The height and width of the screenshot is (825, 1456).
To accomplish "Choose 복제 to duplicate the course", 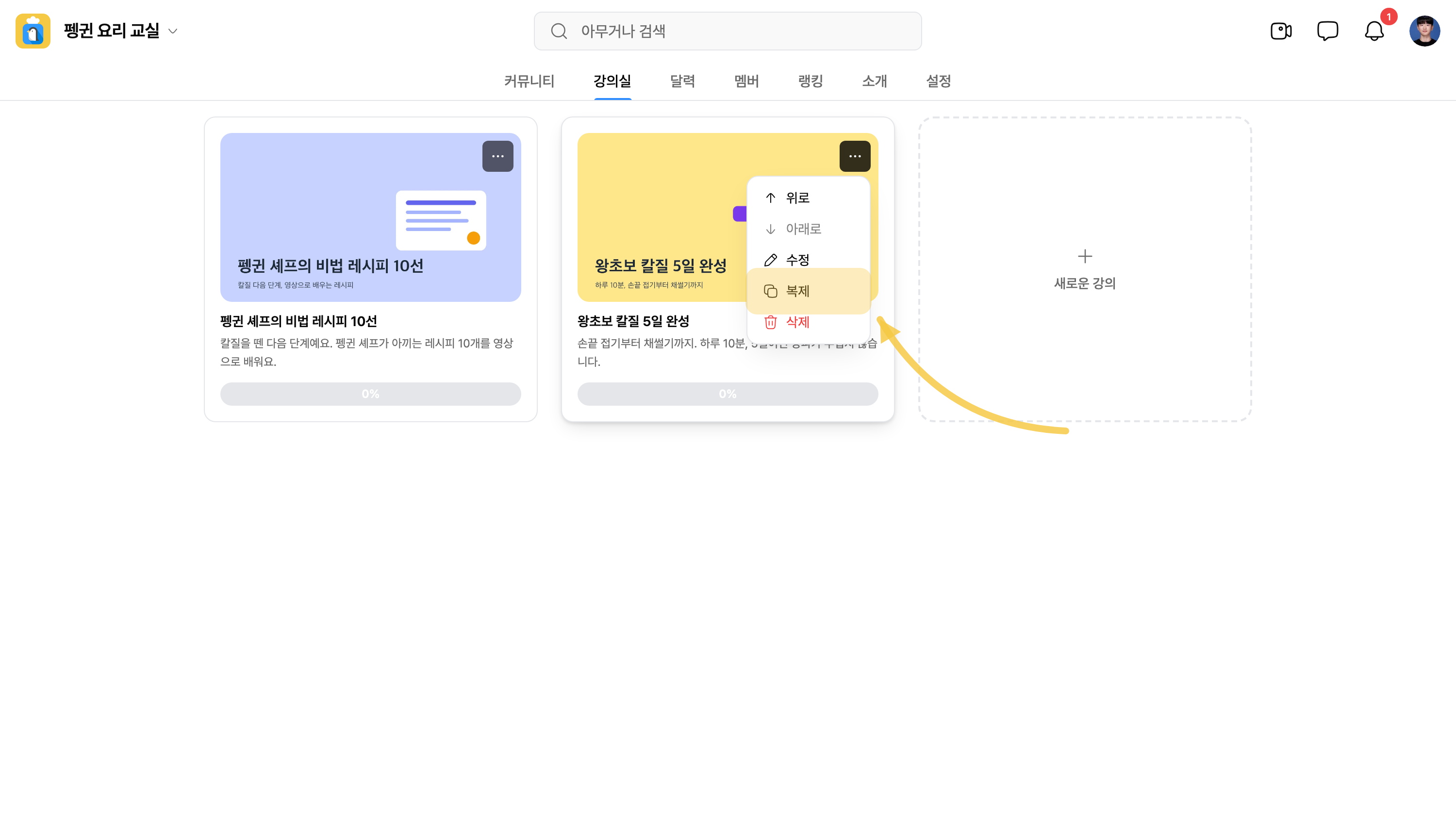I will 808,291.
